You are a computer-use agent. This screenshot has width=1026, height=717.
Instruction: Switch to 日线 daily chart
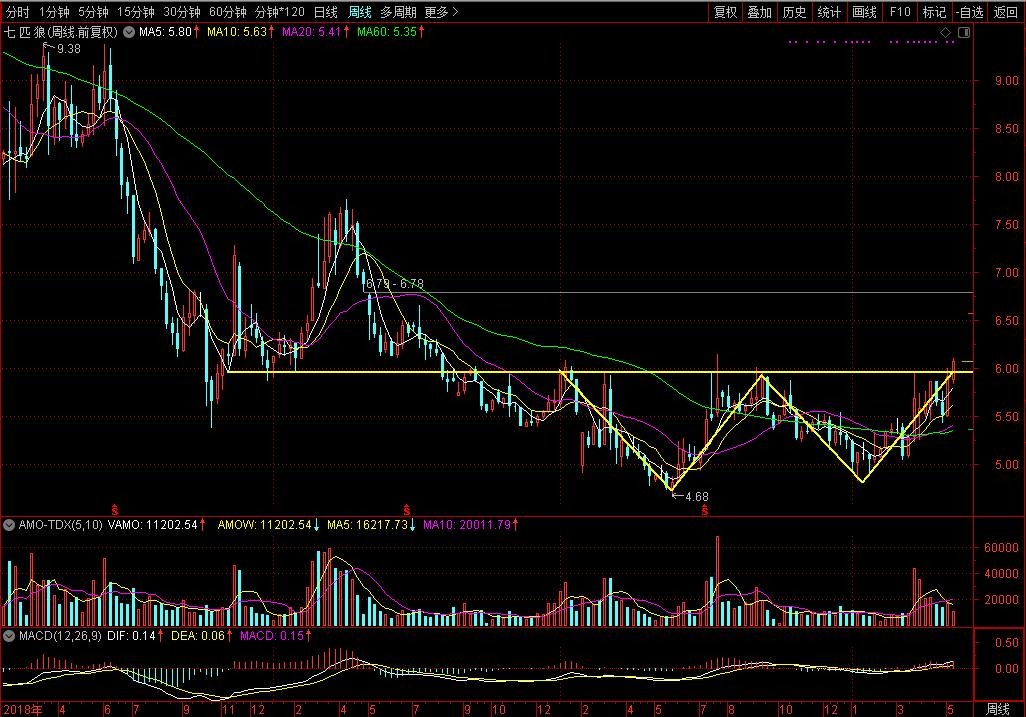click(325, 12)
